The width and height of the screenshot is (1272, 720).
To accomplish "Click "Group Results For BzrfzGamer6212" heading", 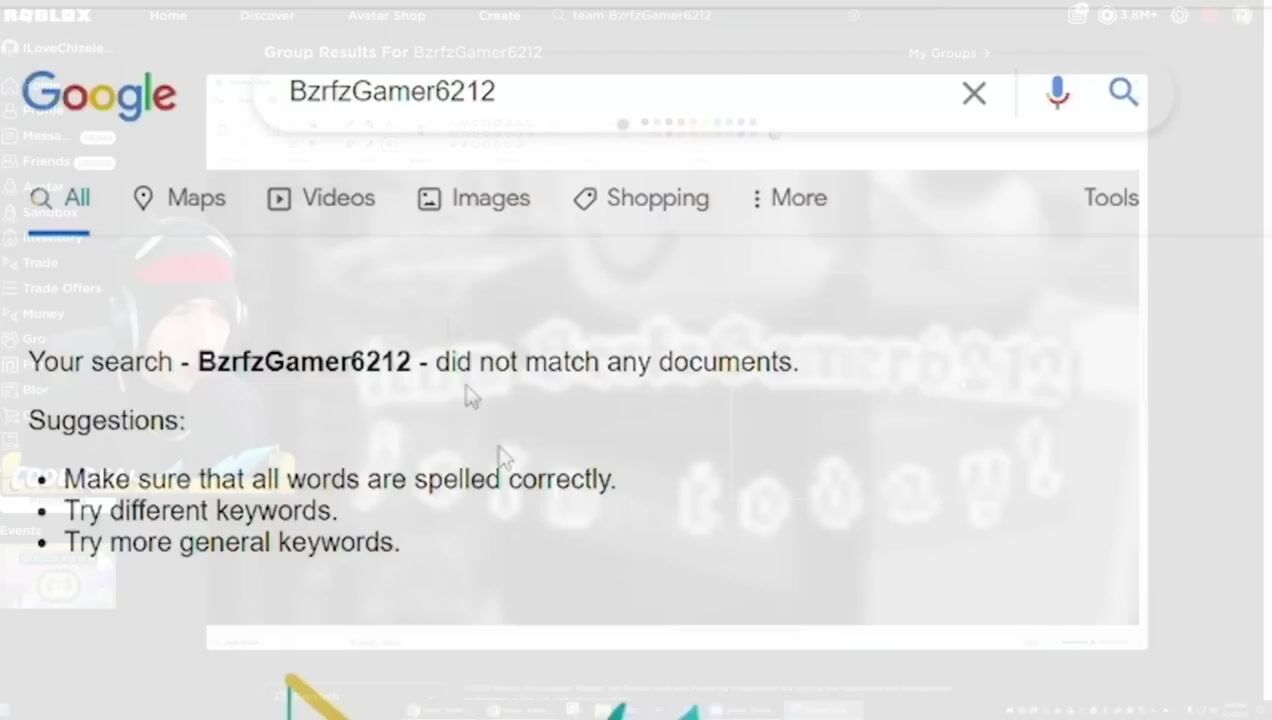I will (403, 52).
